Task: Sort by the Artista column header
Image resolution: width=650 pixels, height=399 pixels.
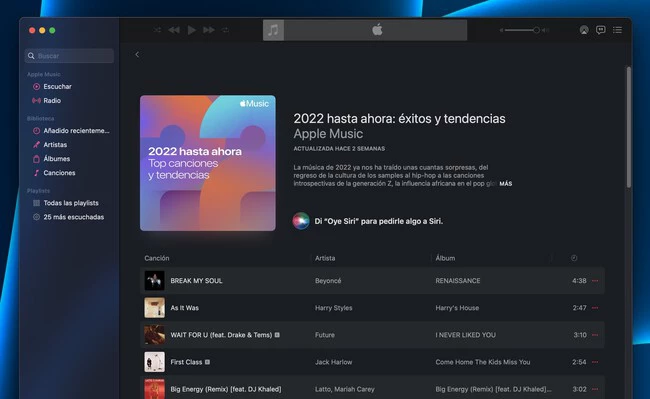Action: 325,258
